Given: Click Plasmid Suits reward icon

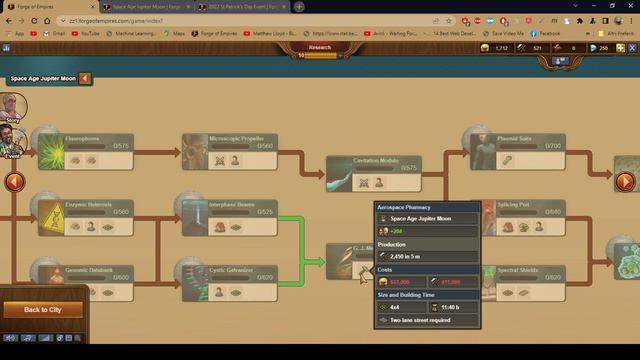Looking at the screenshot, I should (507, 160).
